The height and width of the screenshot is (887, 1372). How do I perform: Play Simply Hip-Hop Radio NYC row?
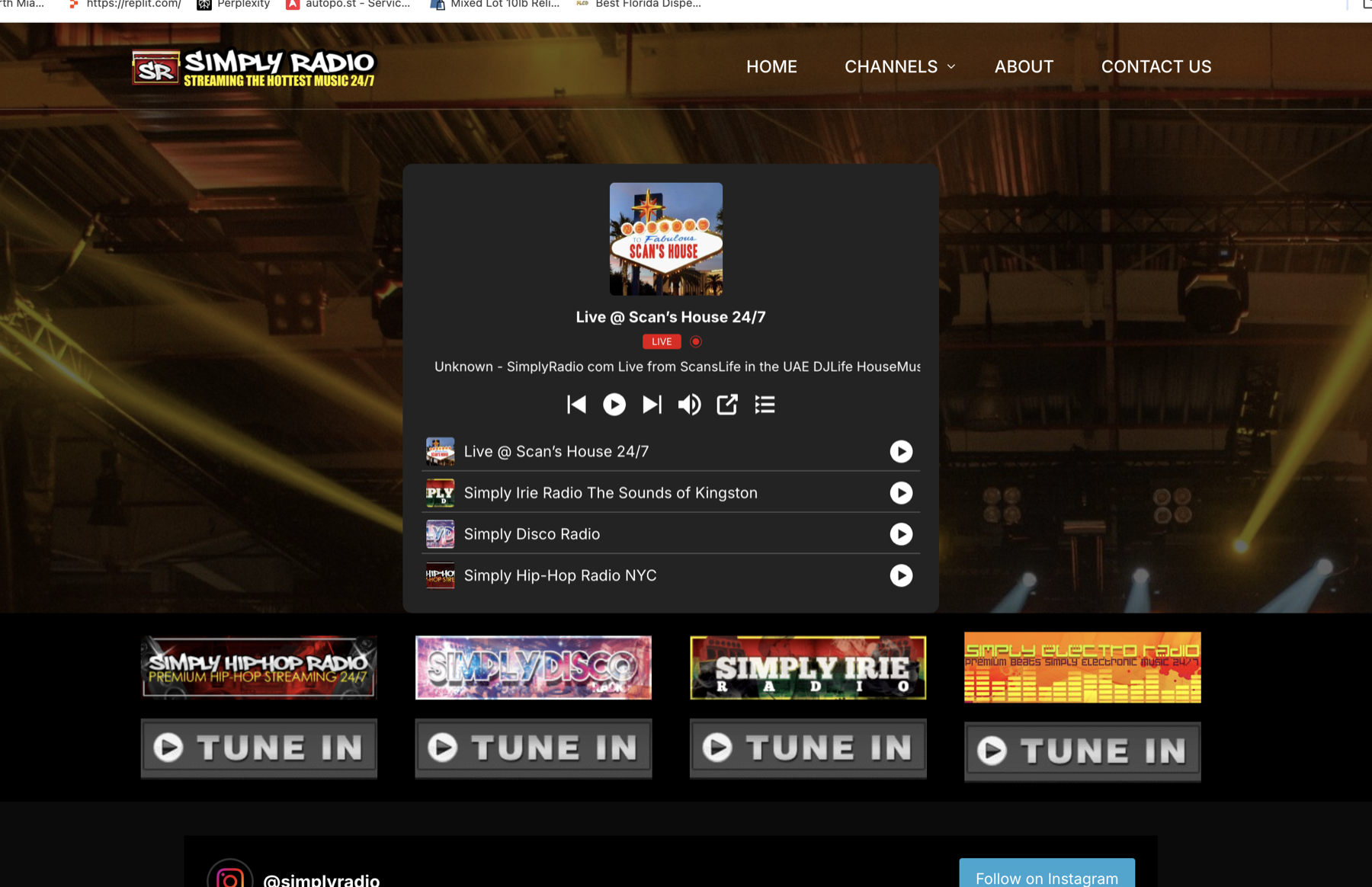click(901, 575)
